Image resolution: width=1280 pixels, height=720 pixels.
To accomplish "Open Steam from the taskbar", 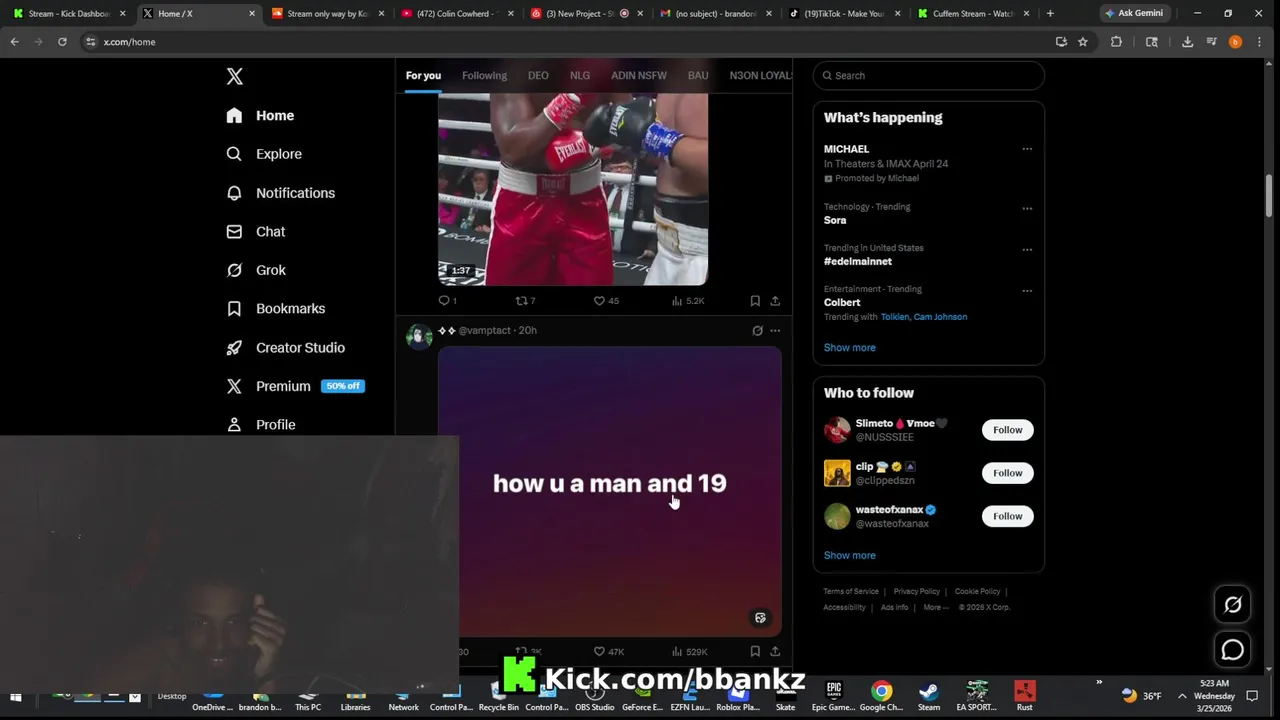I will (x=928, y=696).
